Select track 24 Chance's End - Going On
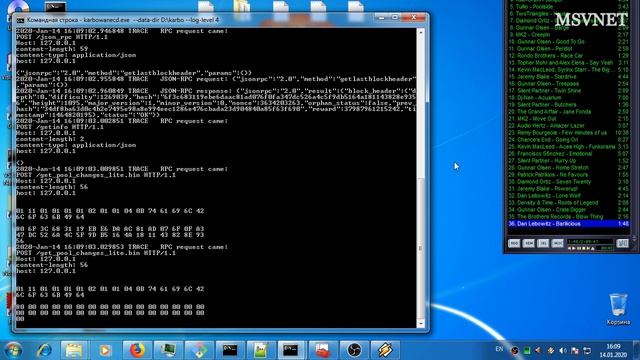 [569, 140]
